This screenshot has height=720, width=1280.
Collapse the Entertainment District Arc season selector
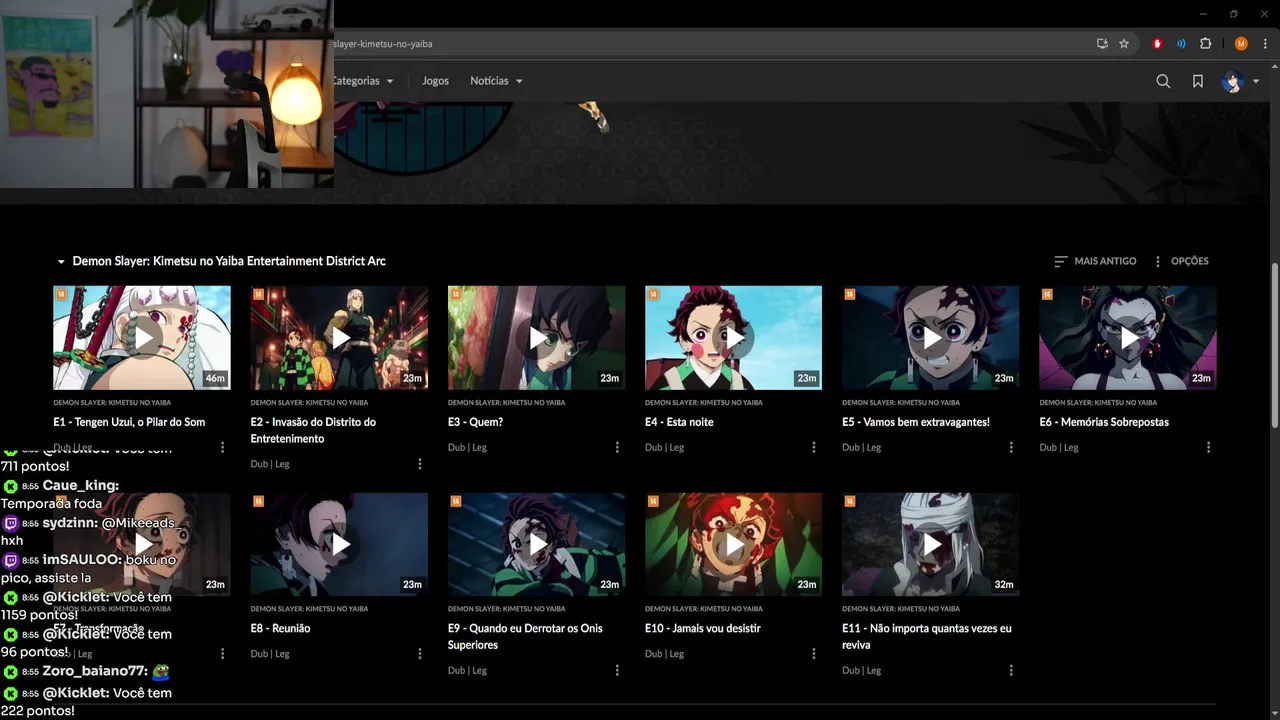(x=221, y=261)
